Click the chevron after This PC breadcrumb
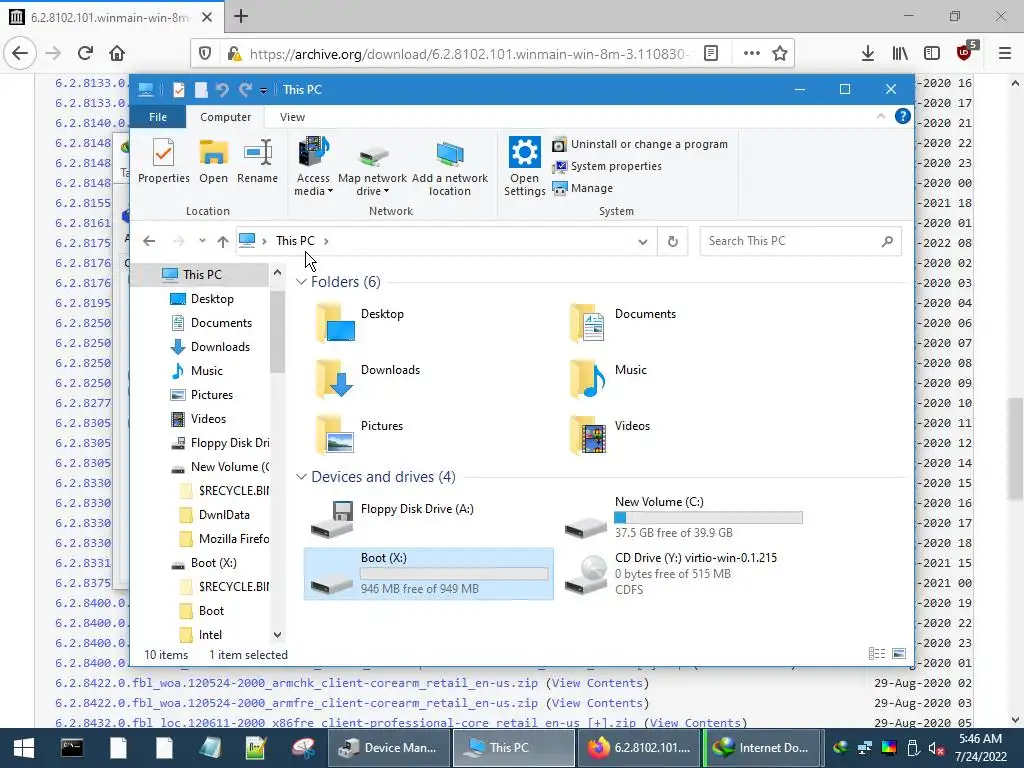Screen dimensions: 1024x768 pyautogui.click(x=326, y=241)
